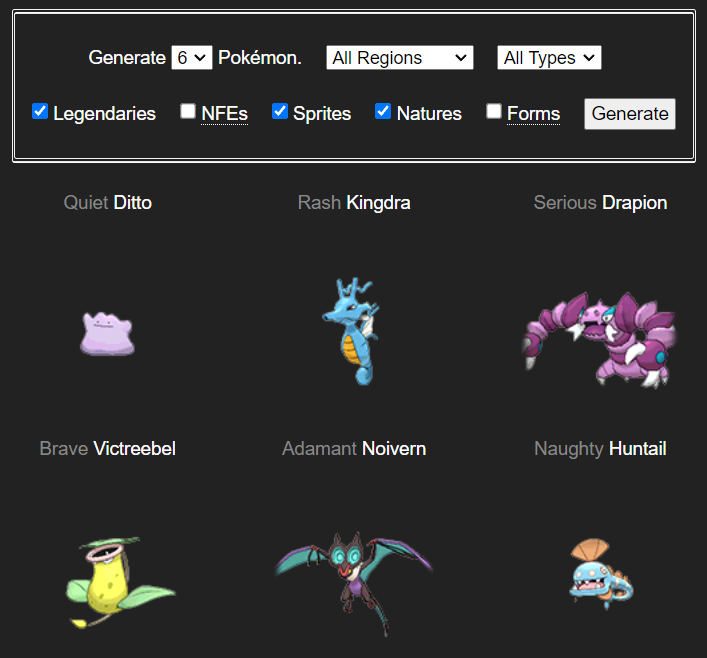Toggle the Sprites checkbox off
Screen dimensions: 707x658
(280, 111)
